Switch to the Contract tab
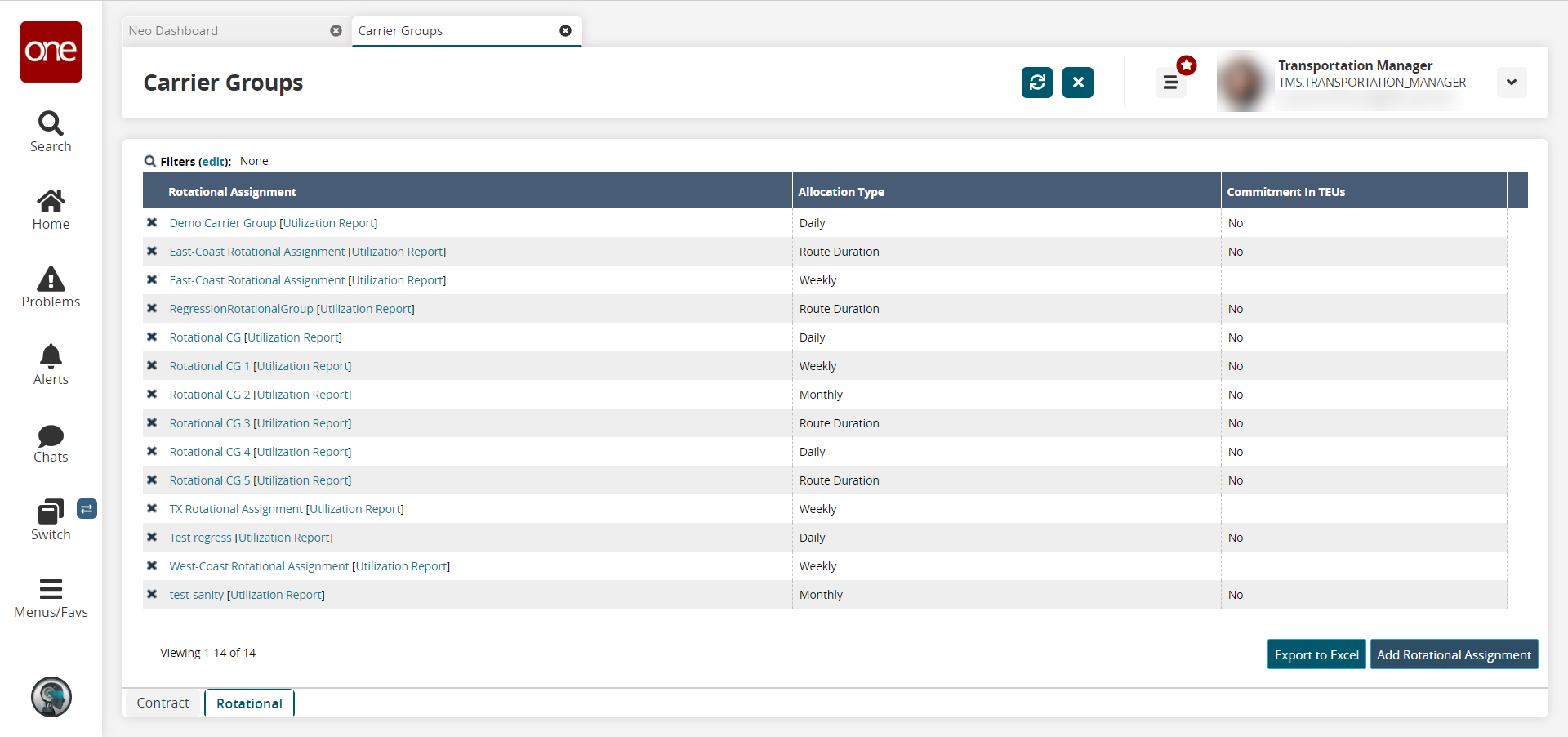The image size is (1568, 737). point(163,703)
